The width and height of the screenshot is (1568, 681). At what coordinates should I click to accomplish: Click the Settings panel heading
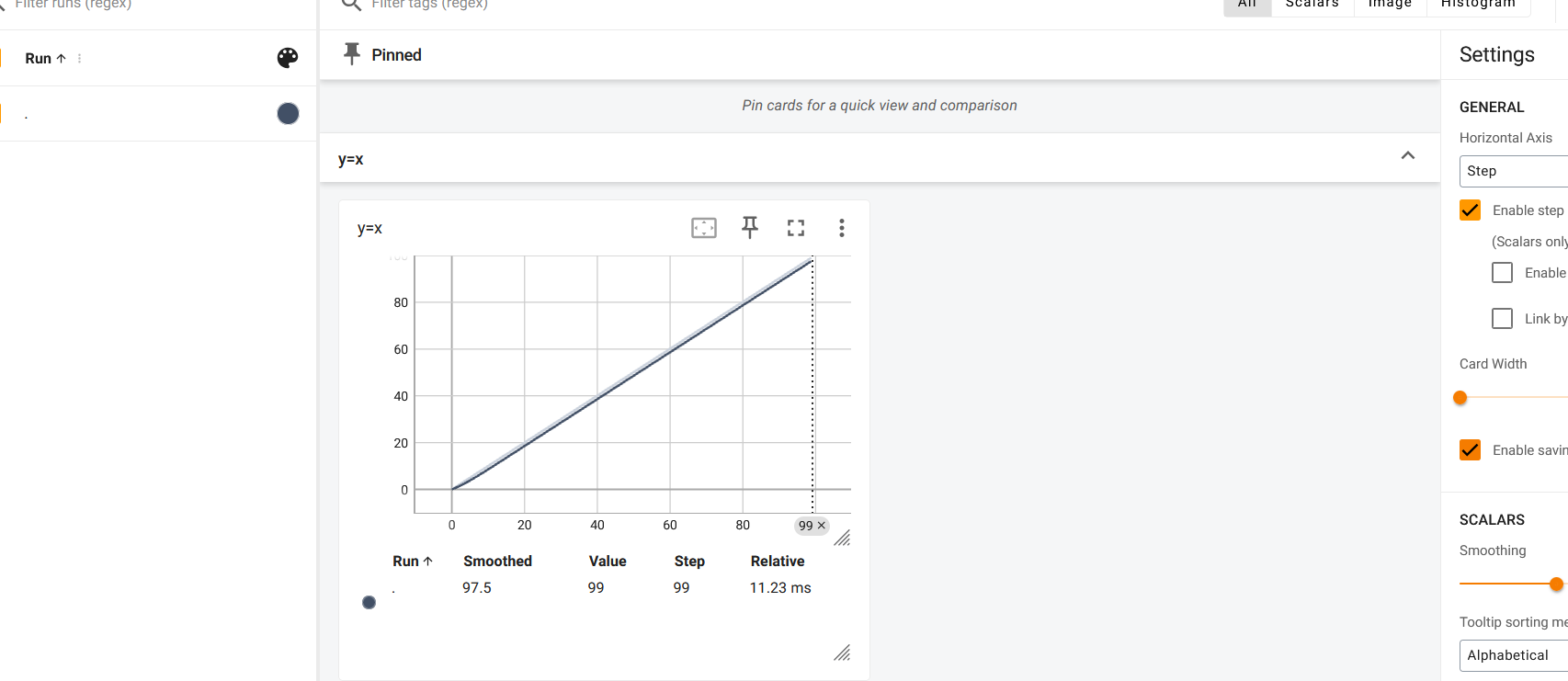pos(1497,54)
